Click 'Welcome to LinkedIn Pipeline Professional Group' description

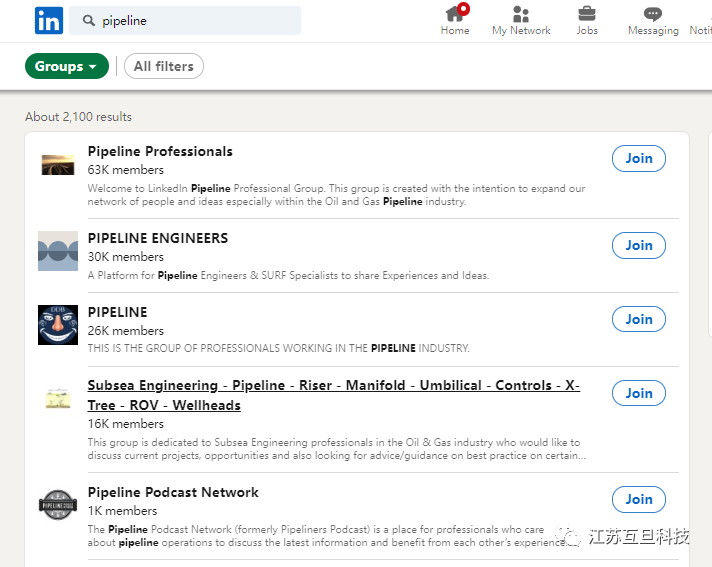[336, 195]
